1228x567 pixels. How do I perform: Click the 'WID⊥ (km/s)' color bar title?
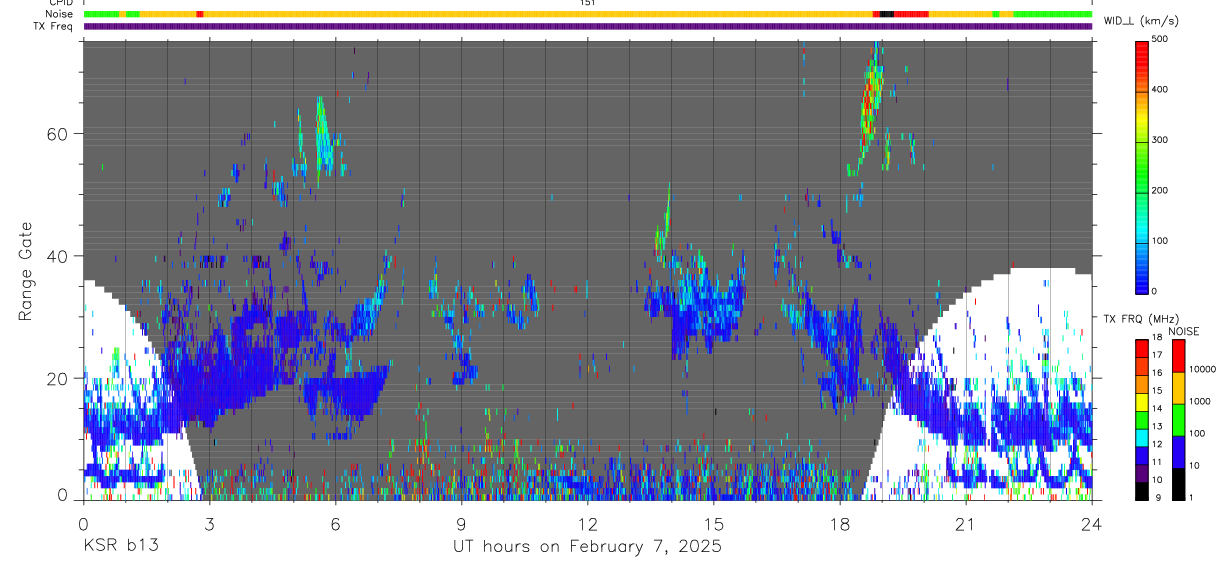coord(1140,20)
